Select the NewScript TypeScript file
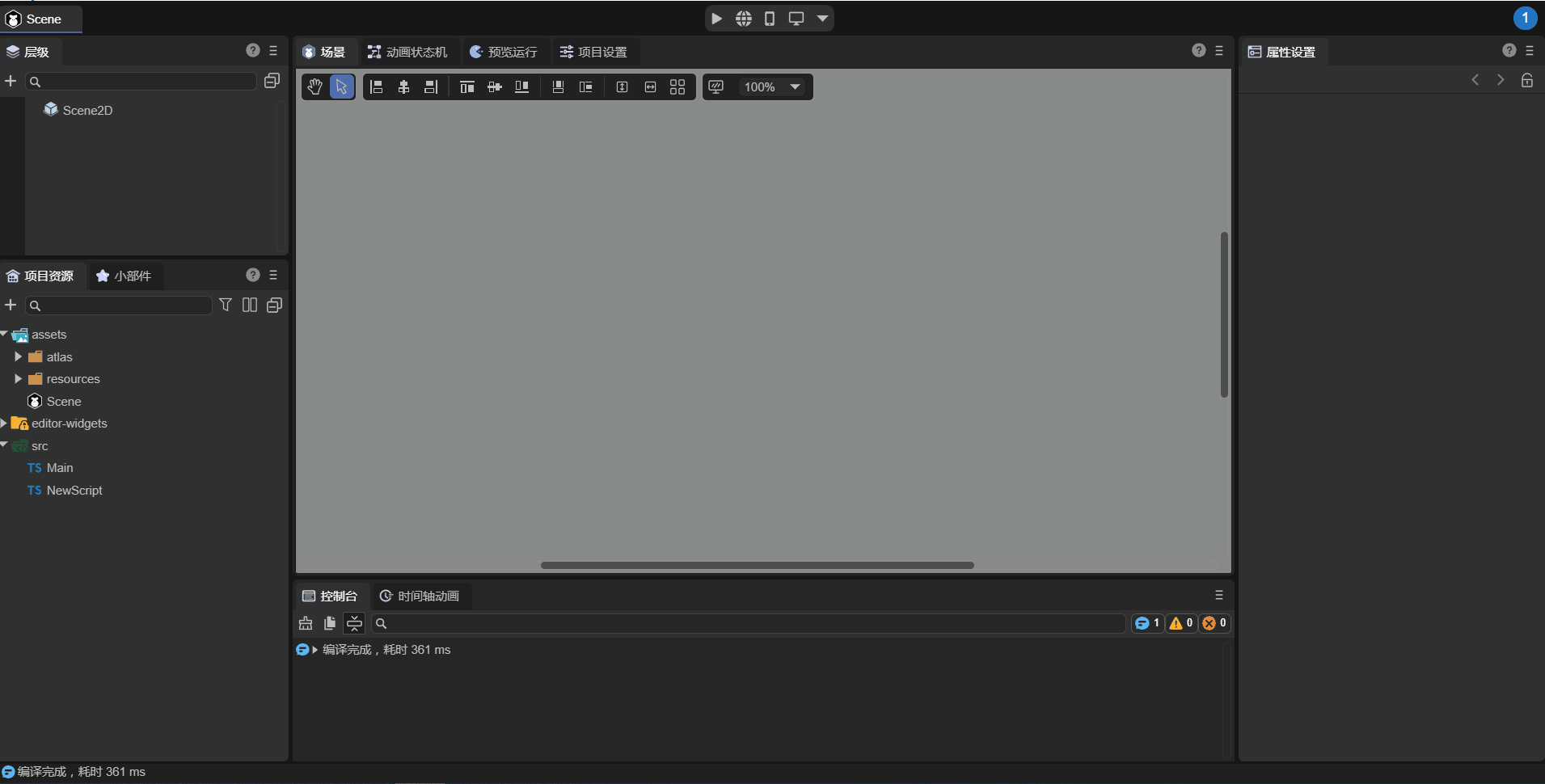1545x784 pixels. [x=74, y=491]
